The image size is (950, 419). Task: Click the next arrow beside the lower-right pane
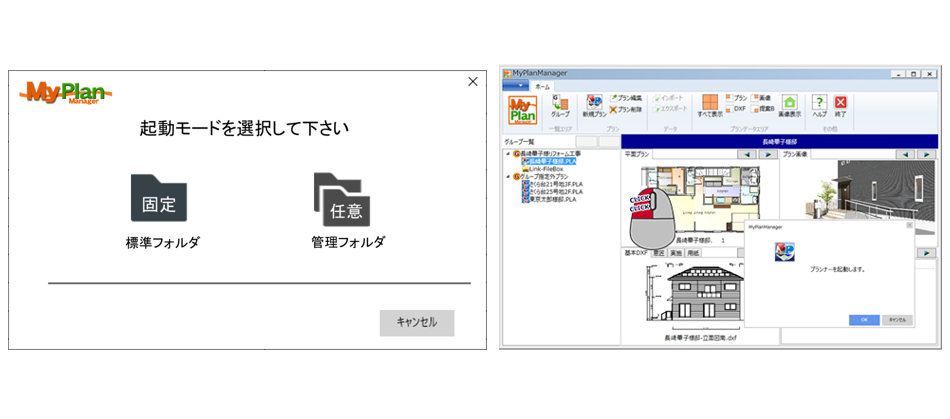(927, 252)
